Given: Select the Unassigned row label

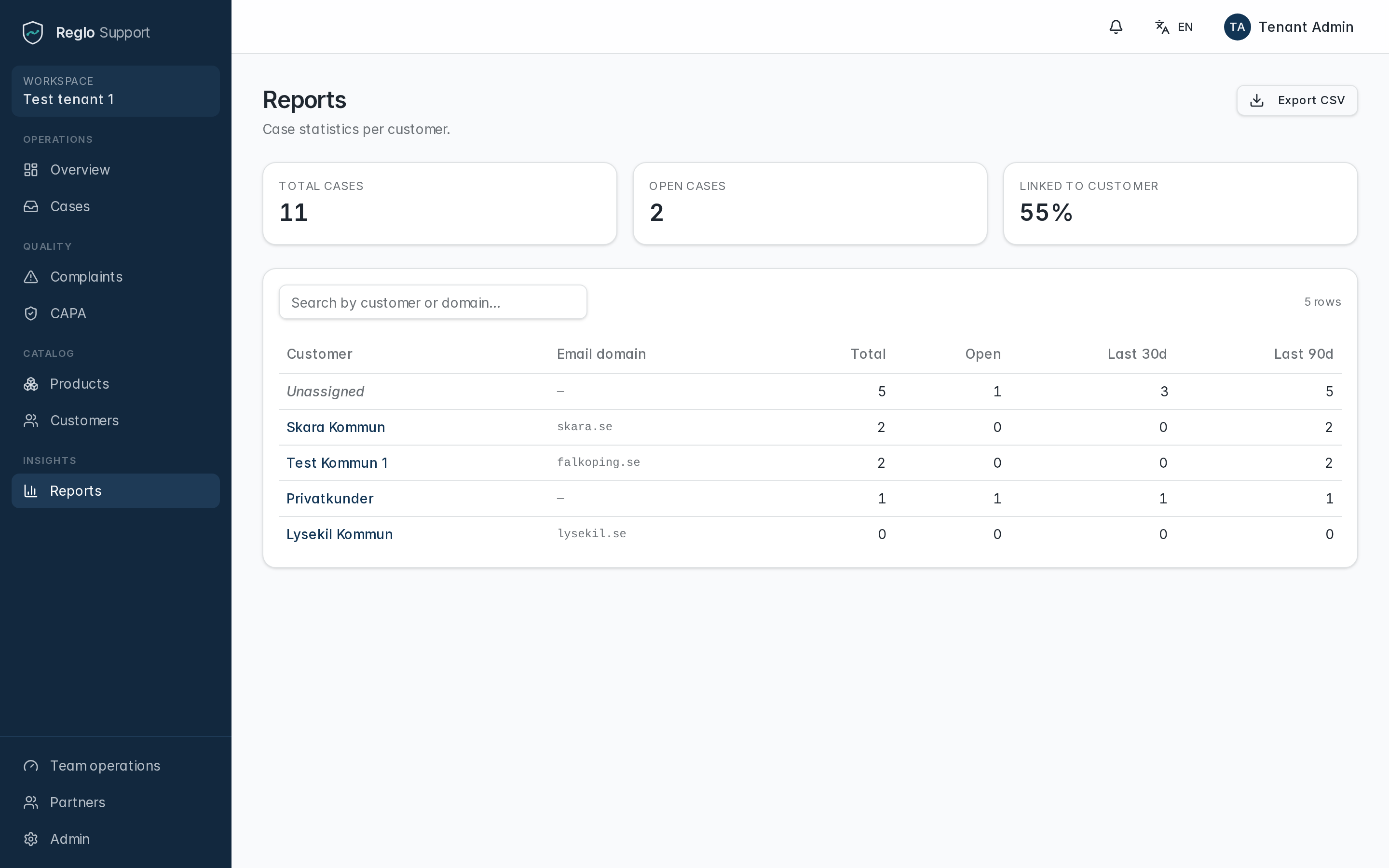Looking at the screenshot, I should coord(325,392).
